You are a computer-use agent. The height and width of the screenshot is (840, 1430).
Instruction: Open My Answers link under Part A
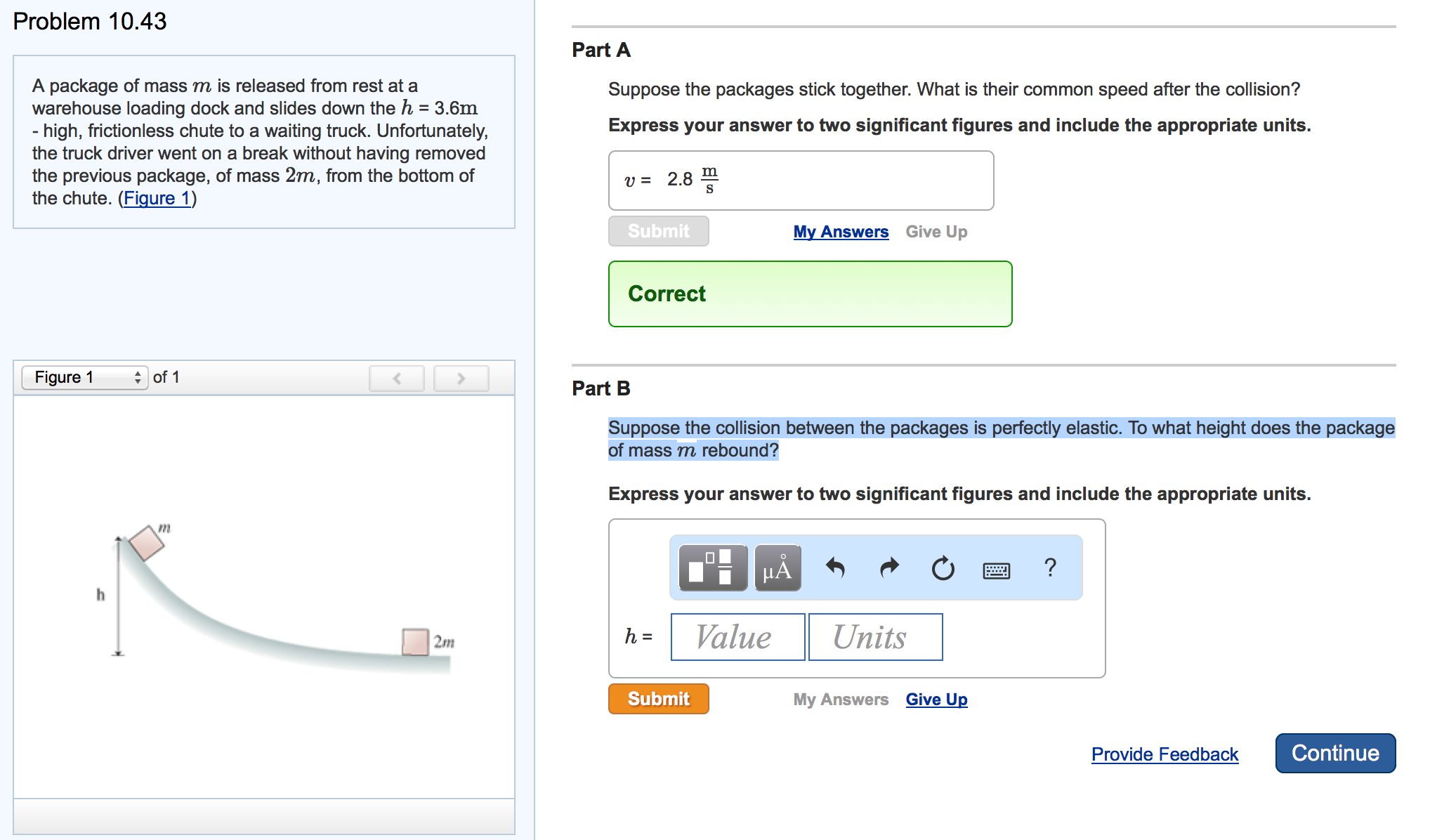pos(841,232)
